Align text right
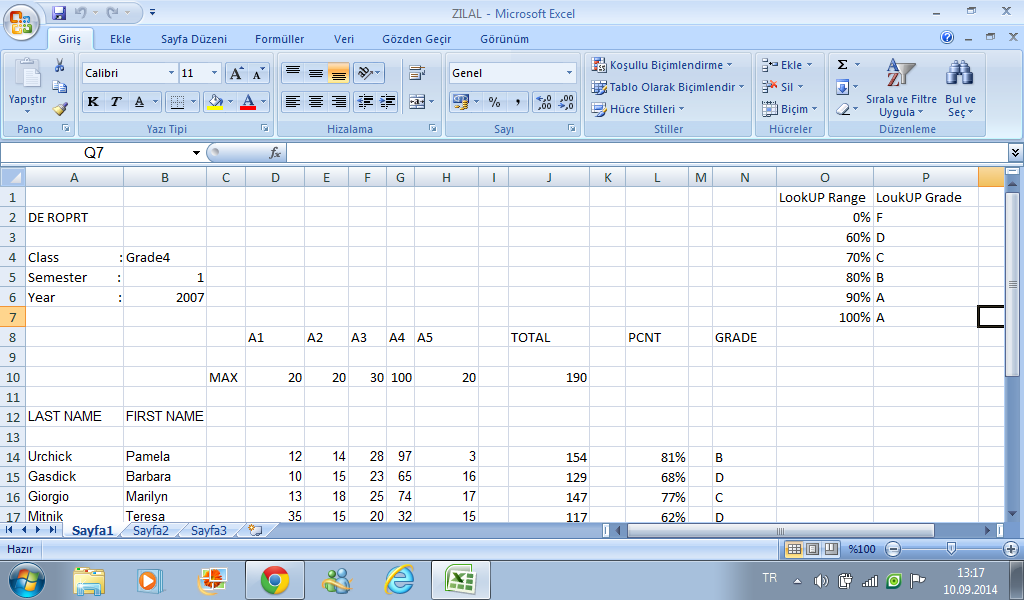The image size is (1024, 600). coord(338,101)
